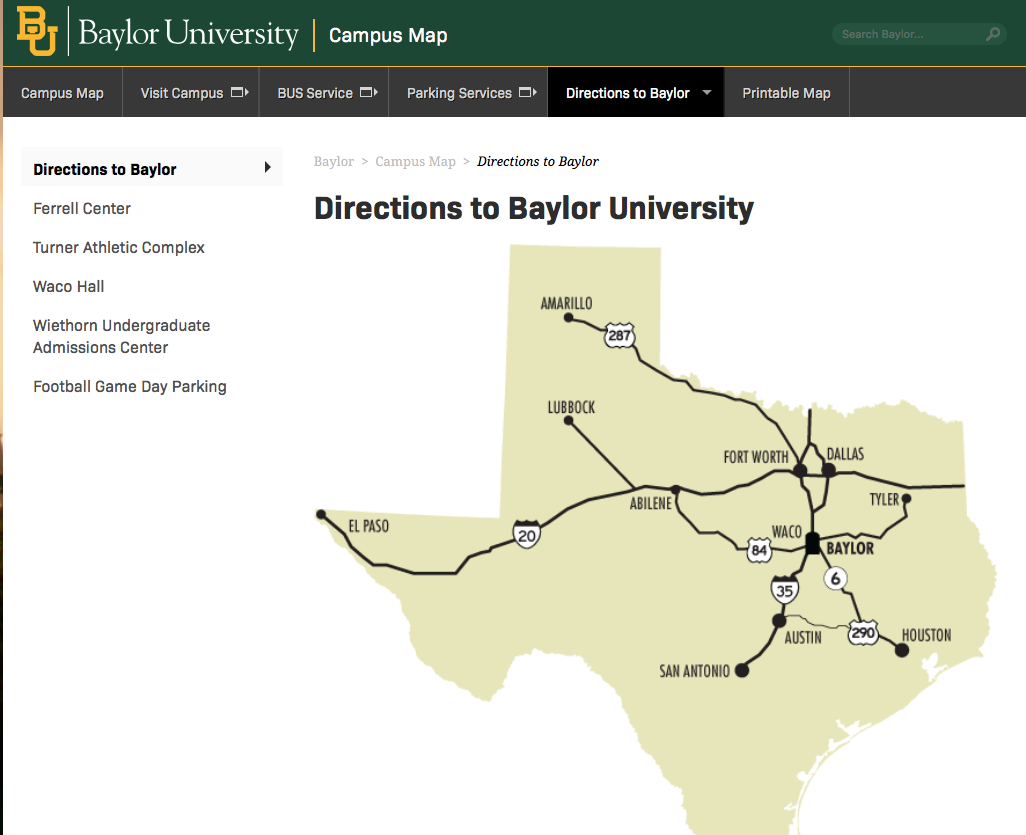The width and height of the screenshot is (1026, 835).
Task: Click the SAN ANTONIO label on map
Action: (x=694, y=671)
